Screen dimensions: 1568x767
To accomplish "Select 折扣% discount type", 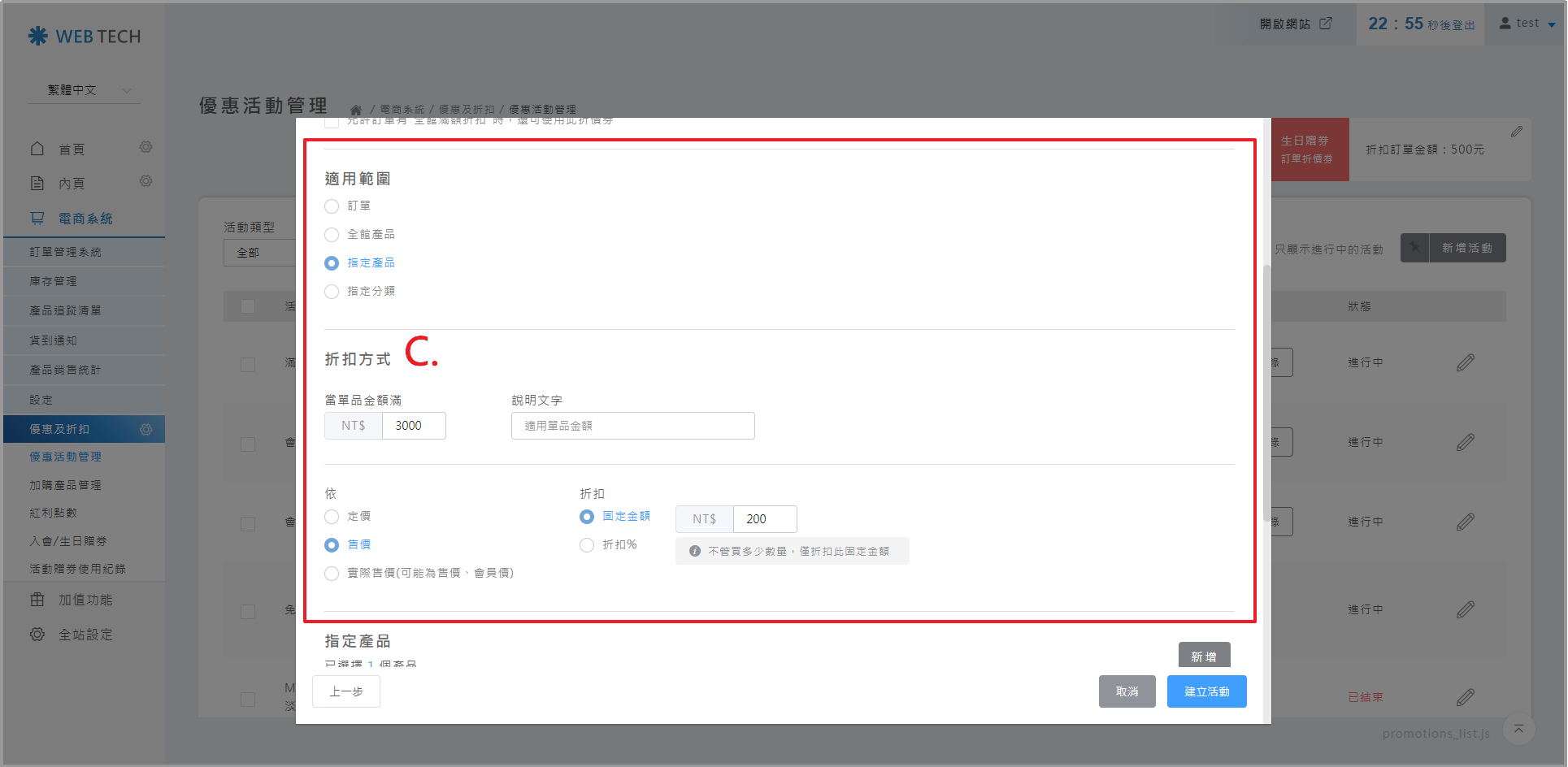I will (x=587, y=545).
